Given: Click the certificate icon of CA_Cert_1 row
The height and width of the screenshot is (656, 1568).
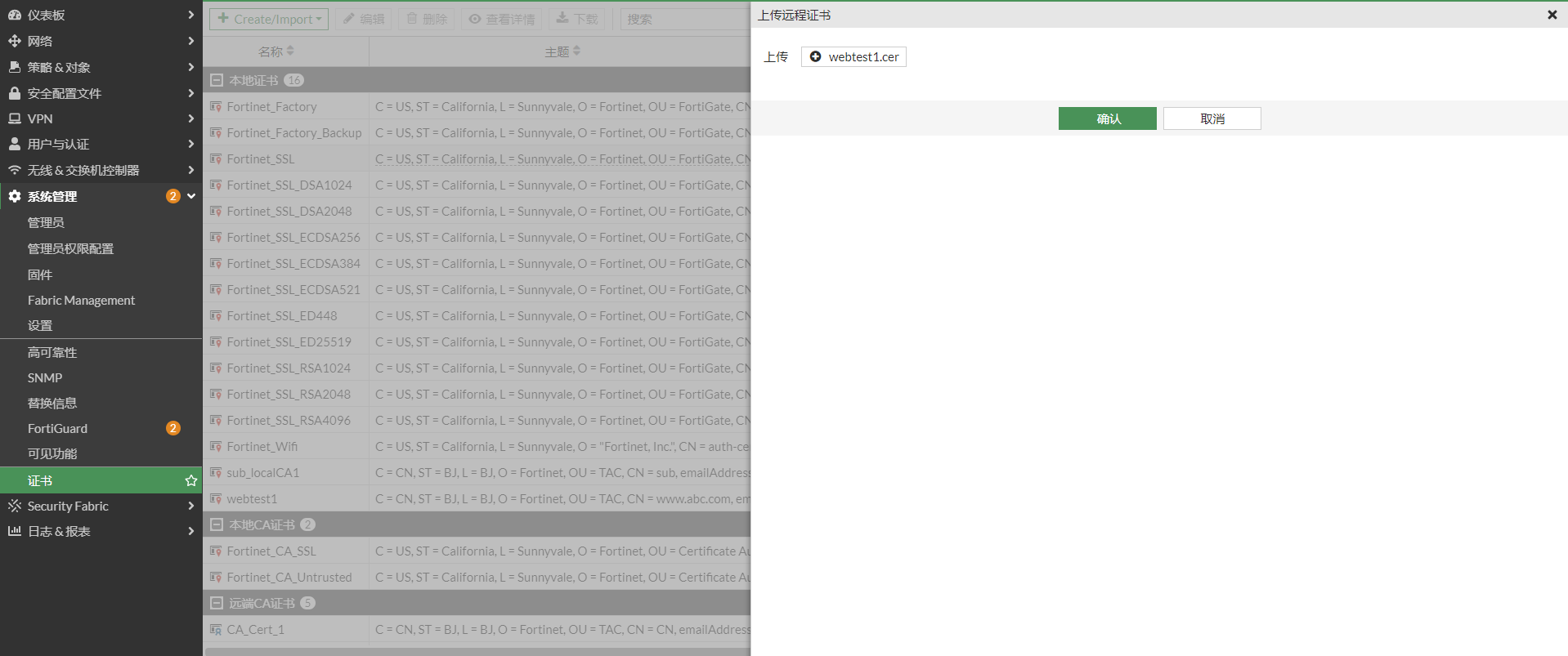Looking at the screenshot, I should pos(216,629).
